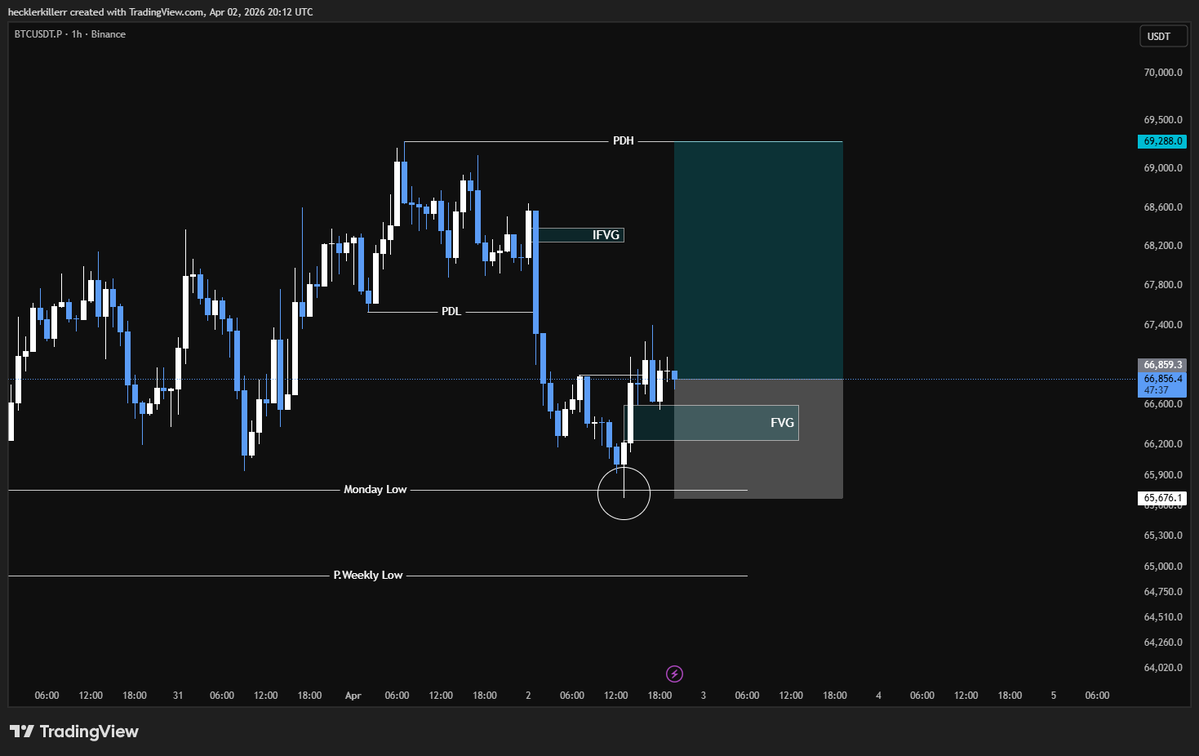Image resolution: width=1199 pixels, height=756 pixels.
Task: Click the date 5 on time axis
Action: click(1053, 696)
